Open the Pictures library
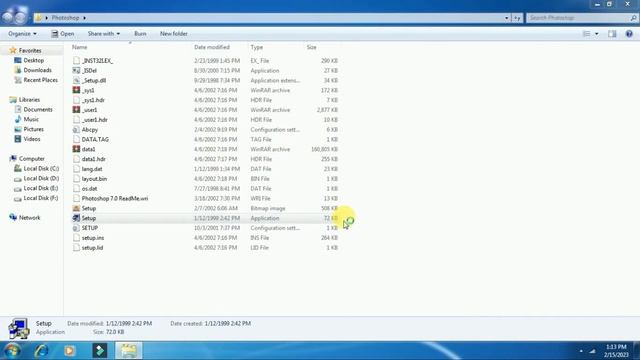 point(33,129)
